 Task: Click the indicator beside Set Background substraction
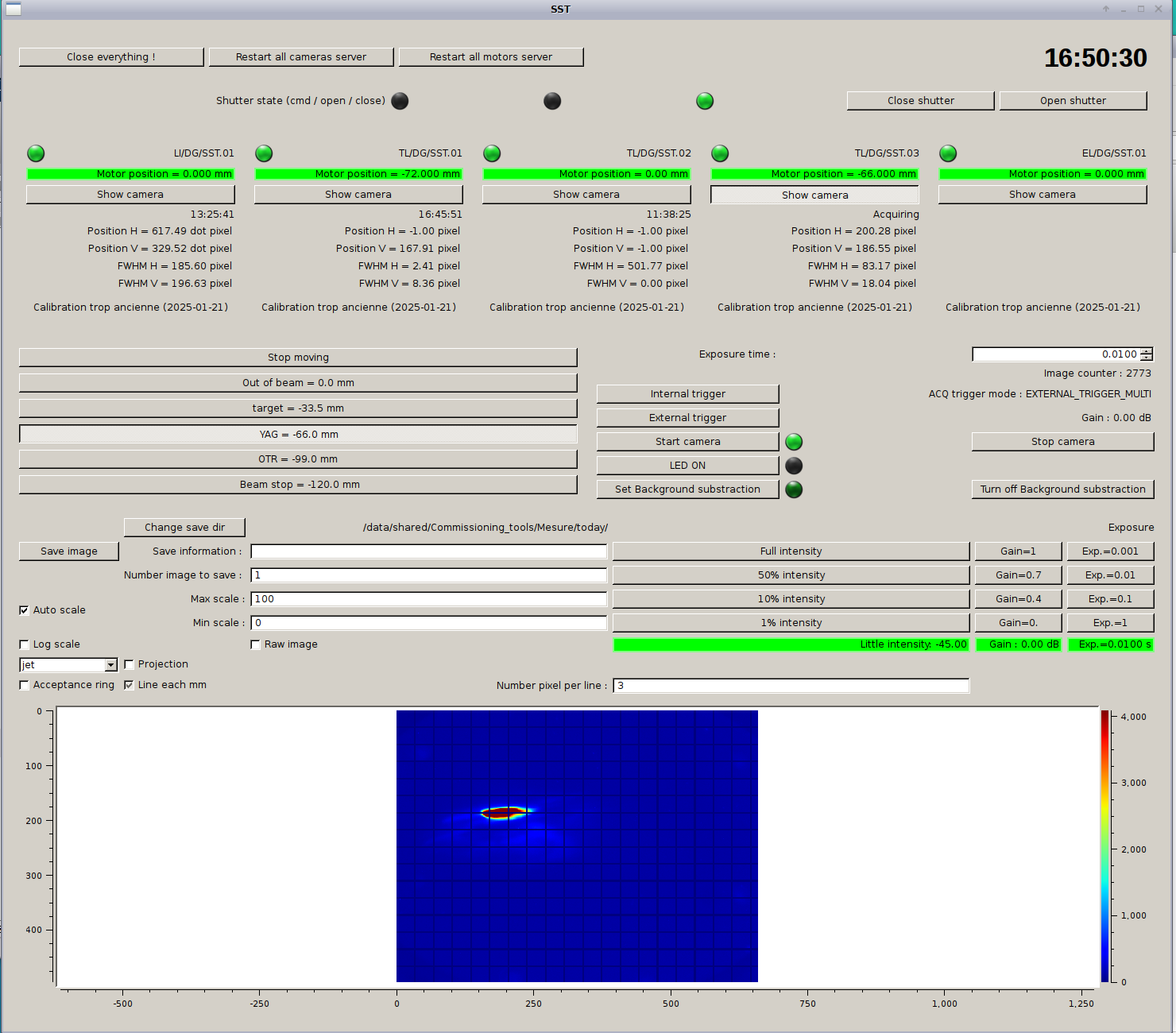(x=794, y=489)
